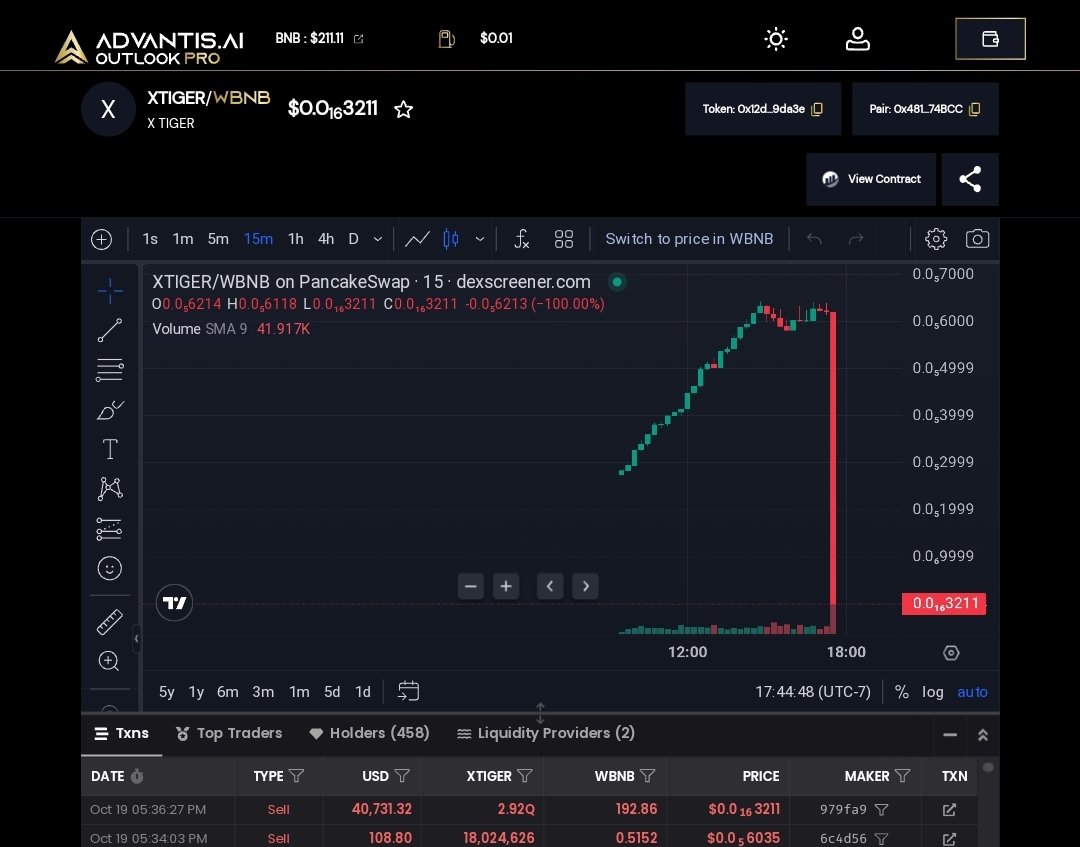
Task: Open BNB price external link icon
Action: pyautogui.click(x=359, y=39)
